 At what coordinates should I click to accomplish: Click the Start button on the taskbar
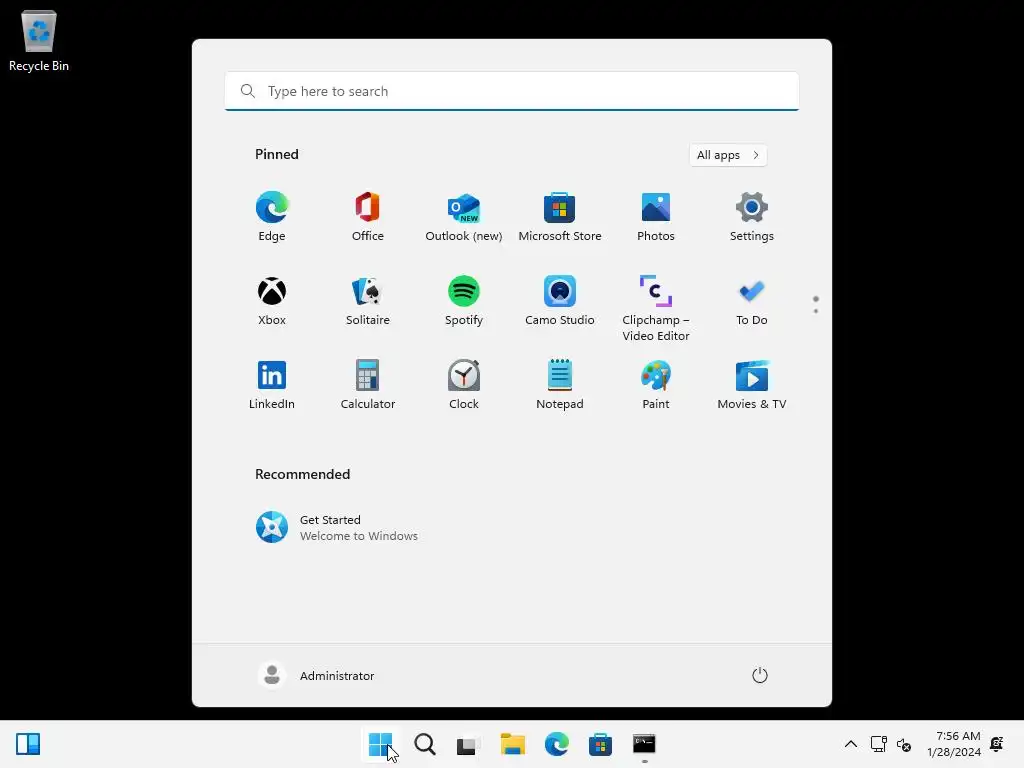(381, 744)
